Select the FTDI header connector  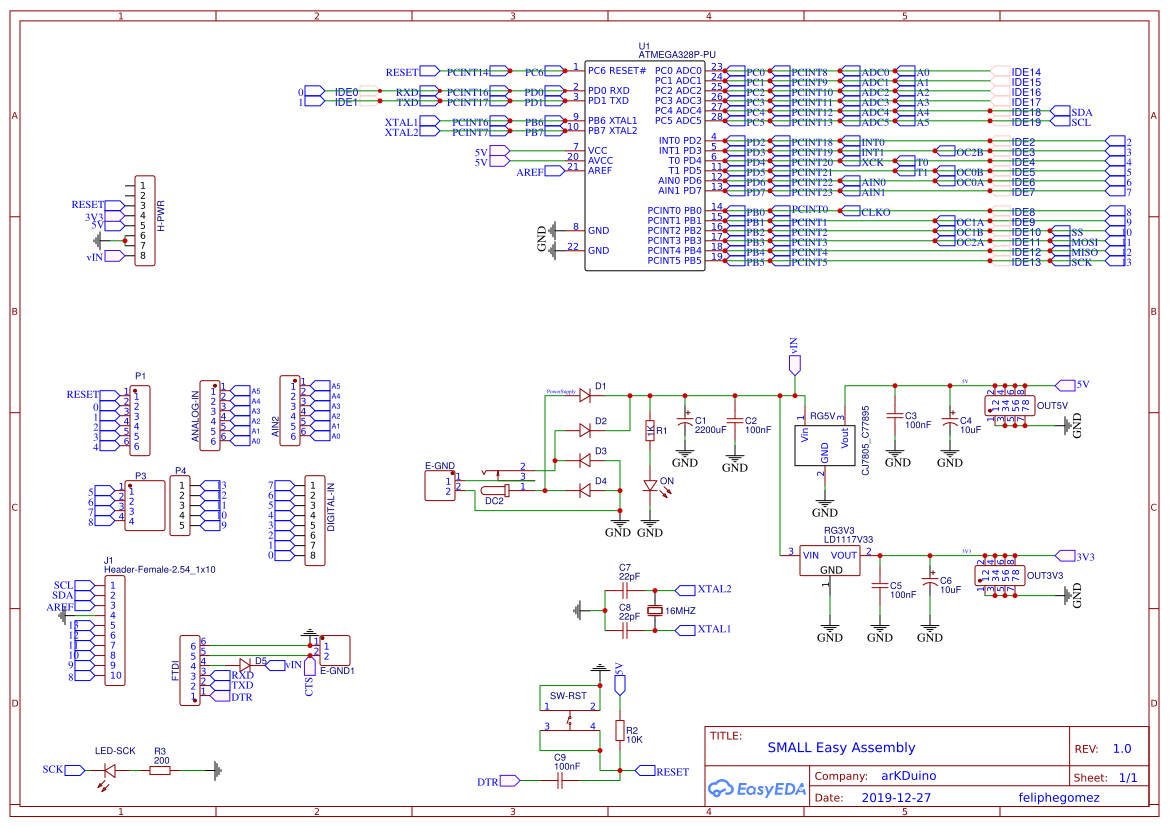click(189, 670)
